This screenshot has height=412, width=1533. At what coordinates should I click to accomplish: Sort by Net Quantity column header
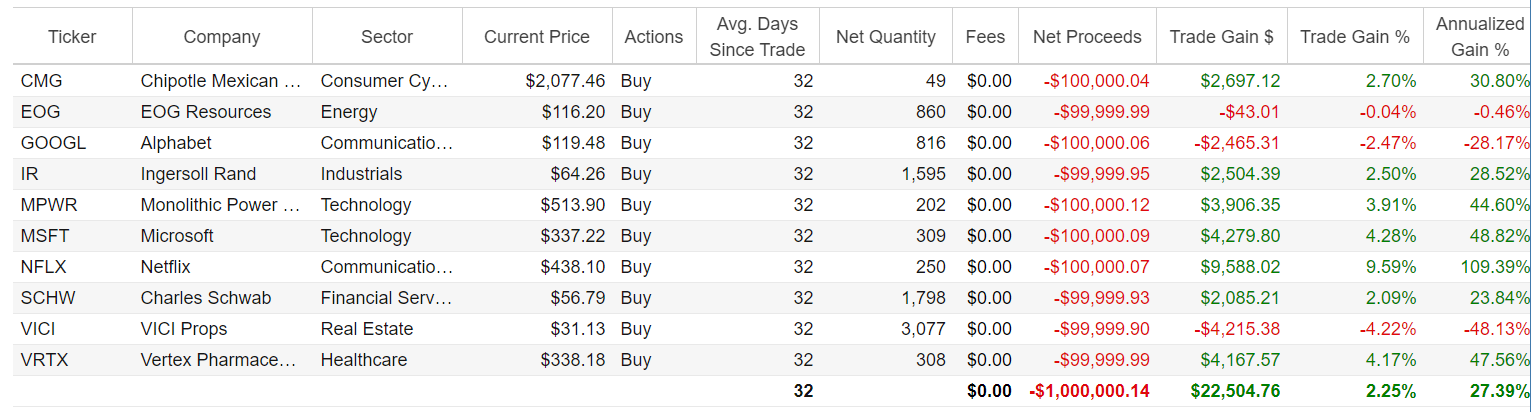click(x=885, y=37)
